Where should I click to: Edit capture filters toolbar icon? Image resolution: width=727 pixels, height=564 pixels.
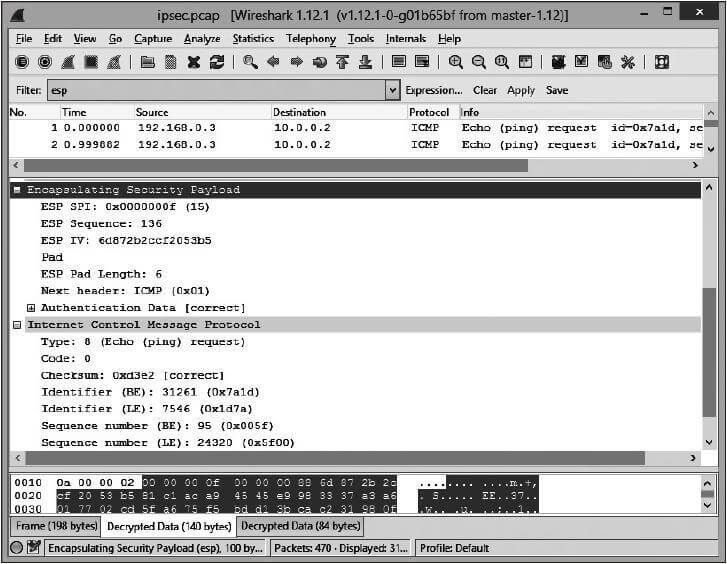558,62
